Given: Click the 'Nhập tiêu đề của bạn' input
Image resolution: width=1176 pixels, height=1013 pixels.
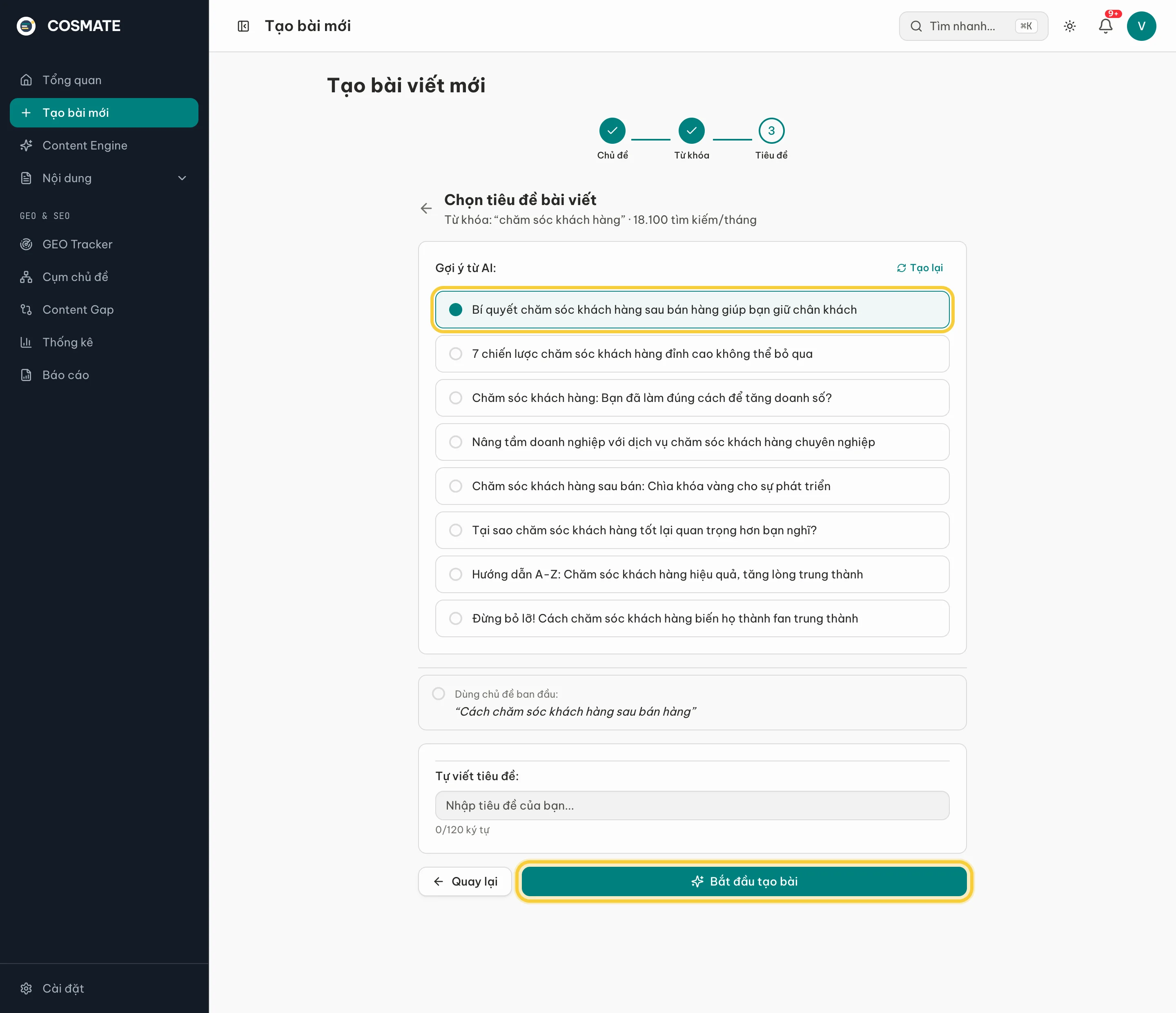Looking at the screenshot, I should click(692, 806).
